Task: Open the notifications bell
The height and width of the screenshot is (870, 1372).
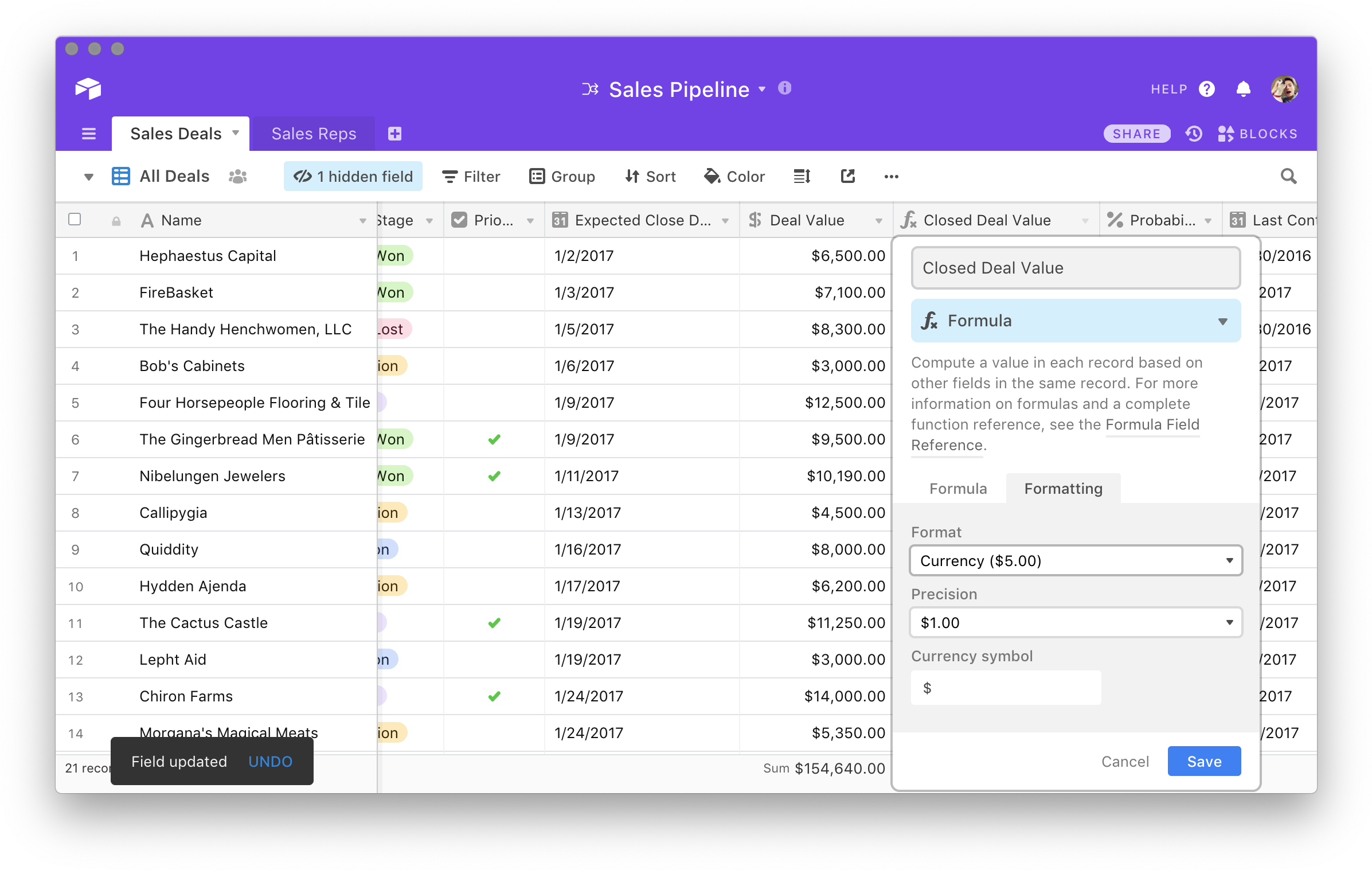Action: pos(1243,89)
